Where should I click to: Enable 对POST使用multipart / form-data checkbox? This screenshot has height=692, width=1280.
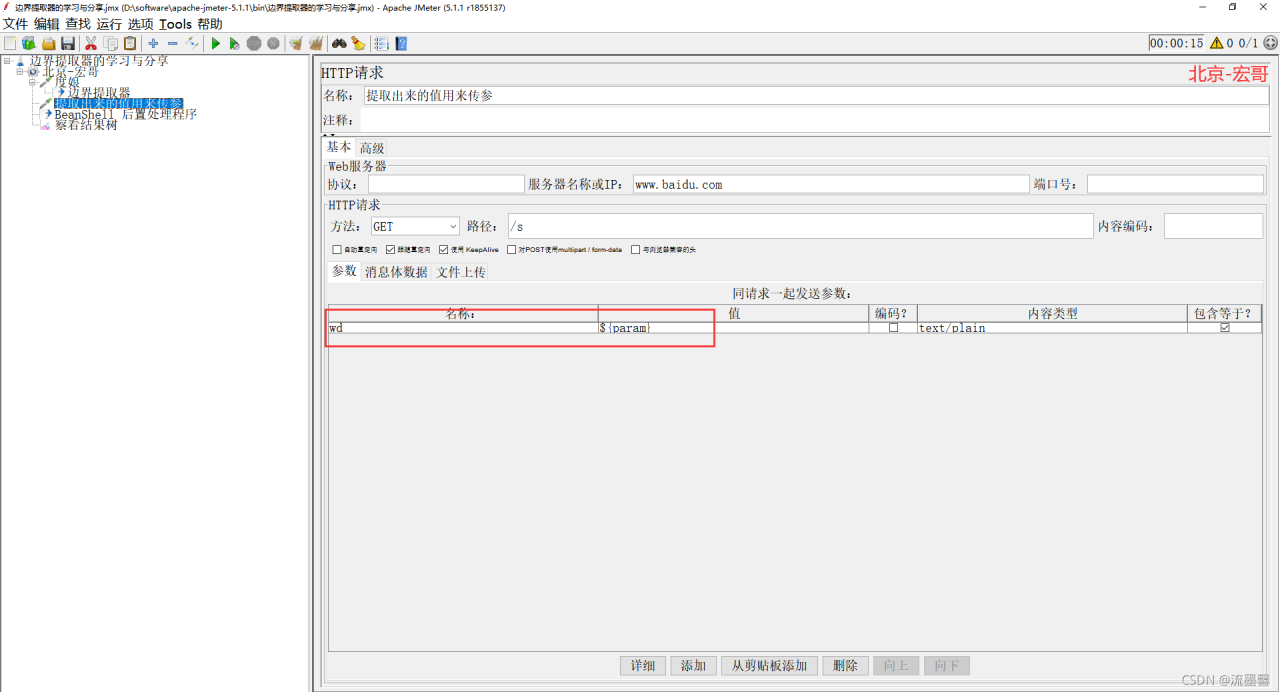(512, 249)
